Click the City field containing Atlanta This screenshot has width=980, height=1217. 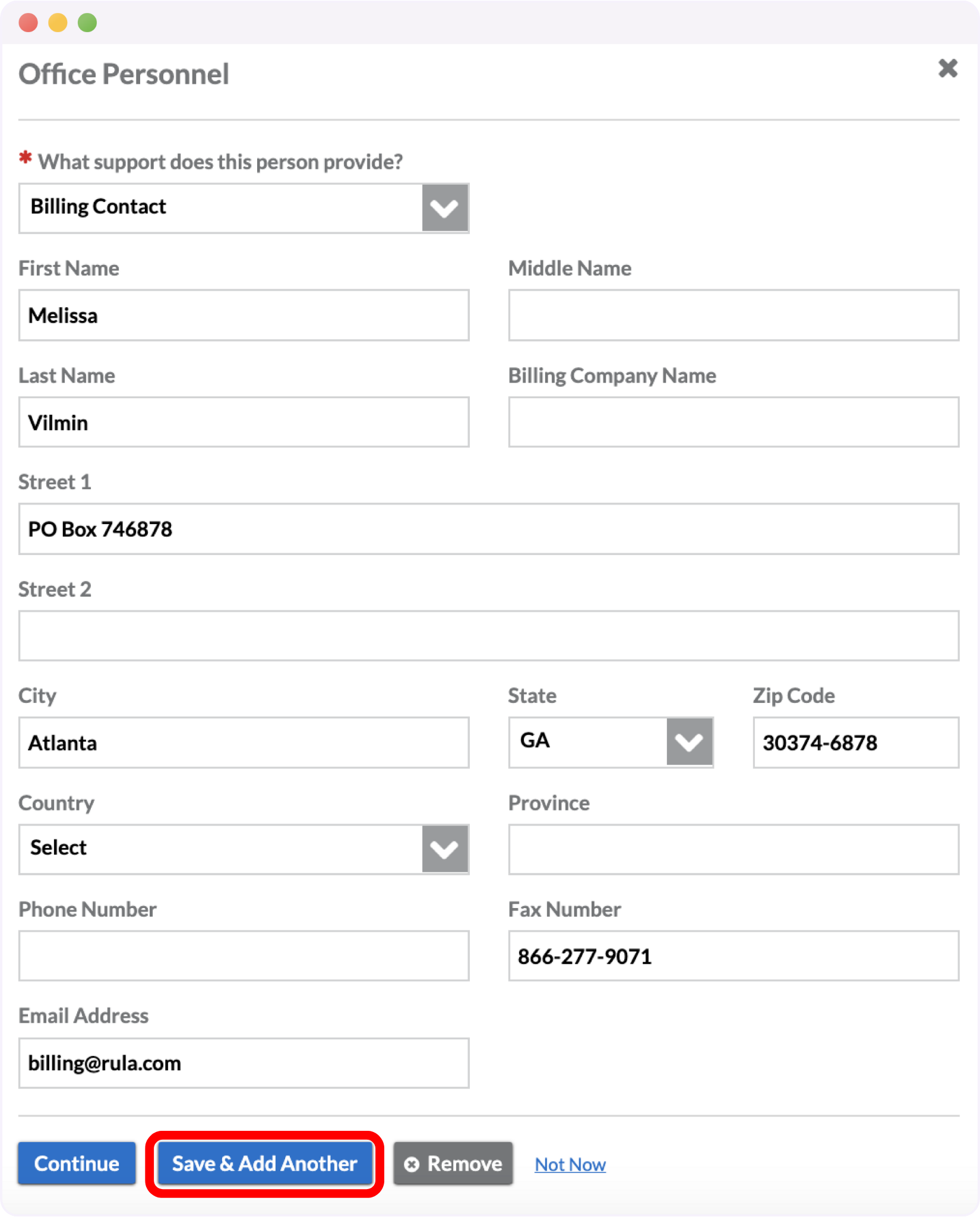[244, 743]
